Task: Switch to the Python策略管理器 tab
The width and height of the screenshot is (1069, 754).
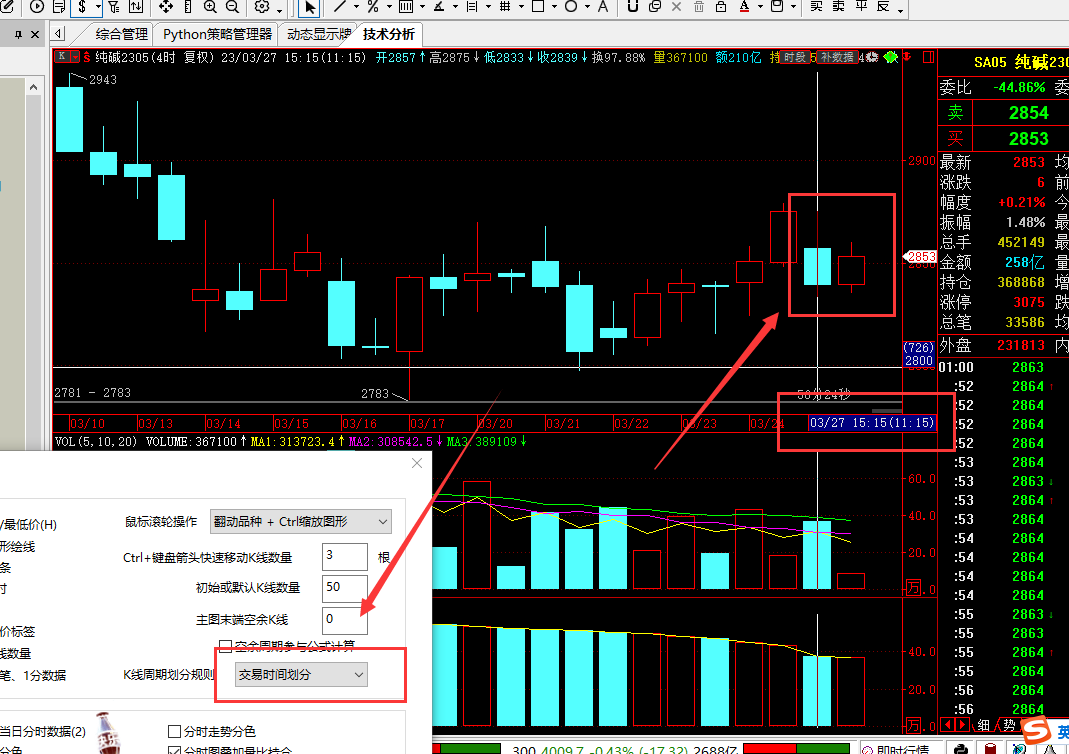Action: [217, 34]
